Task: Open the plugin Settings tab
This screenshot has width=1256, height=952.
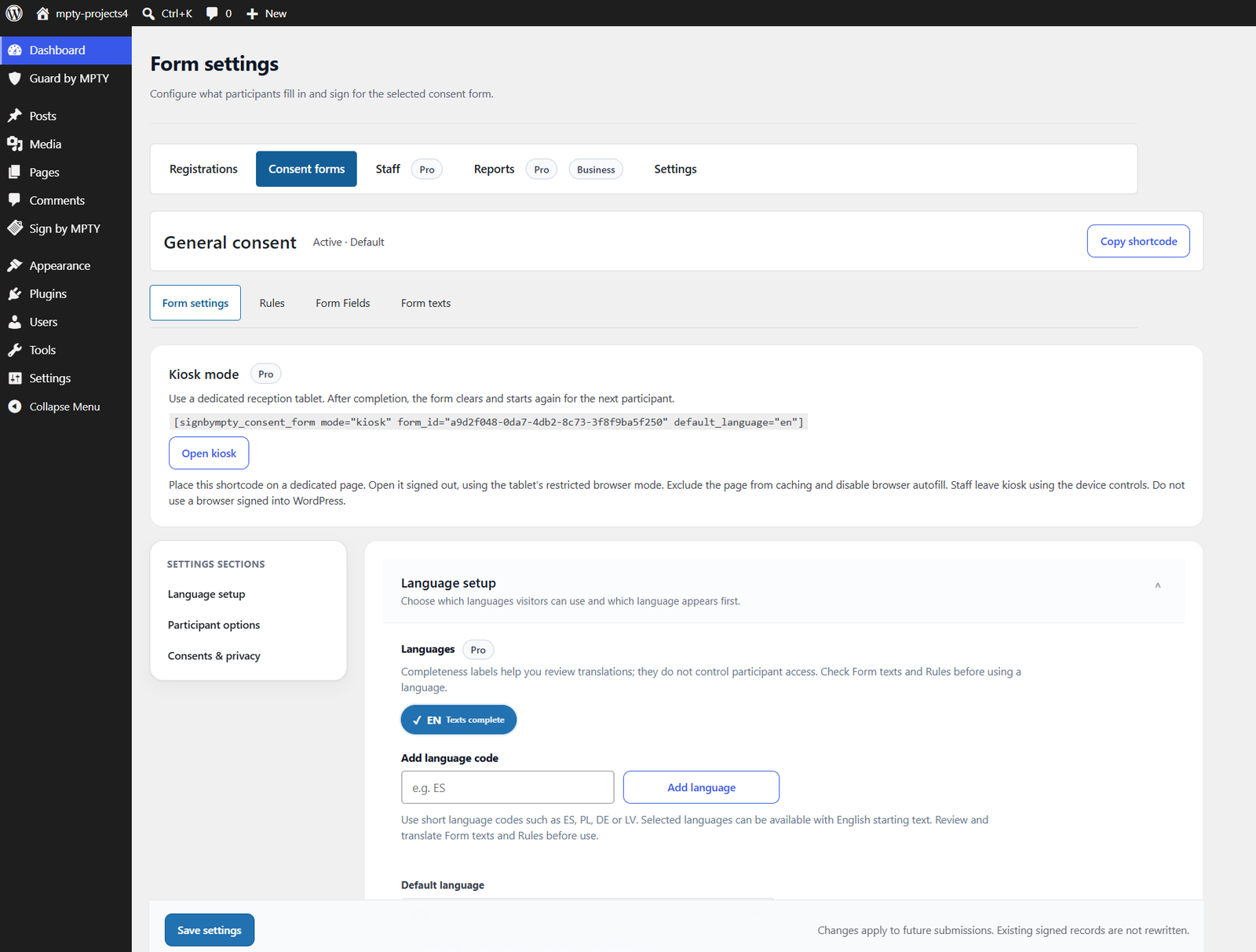Action: pyautogui.click(x=675, y=169)
